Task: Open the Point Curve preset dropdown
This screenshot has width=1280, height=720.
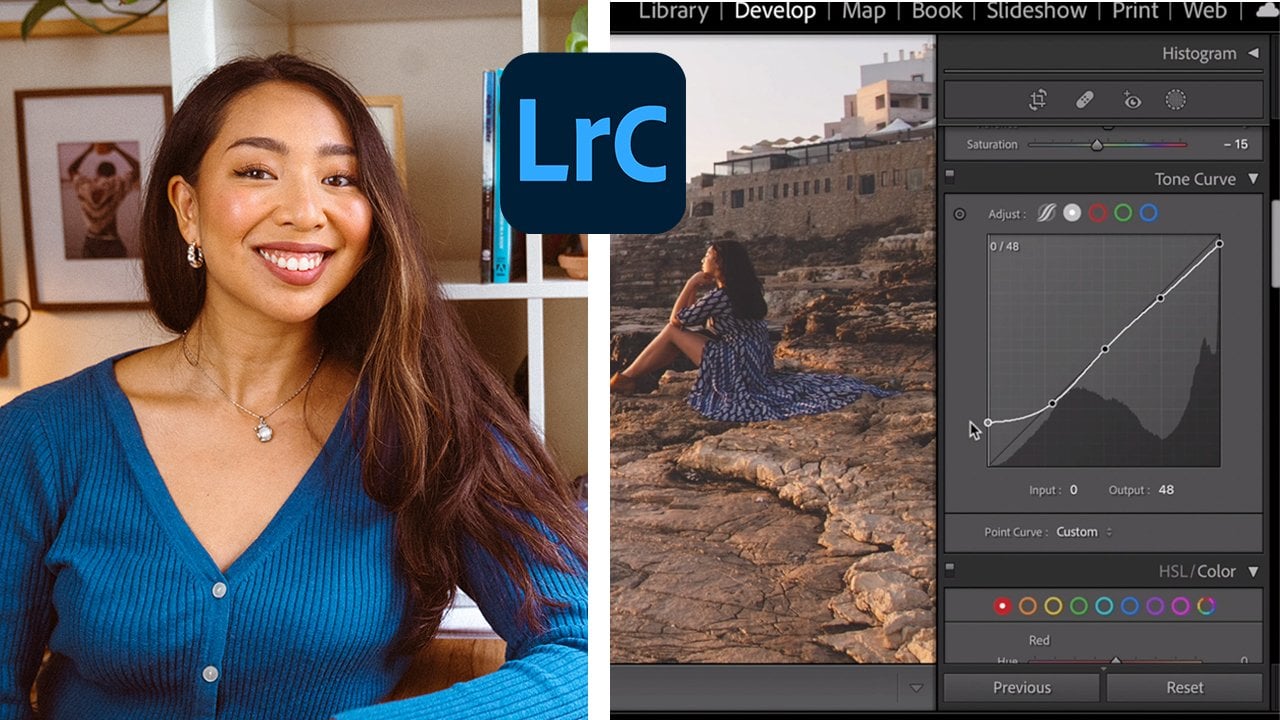Action: (x=1084, y=532)
